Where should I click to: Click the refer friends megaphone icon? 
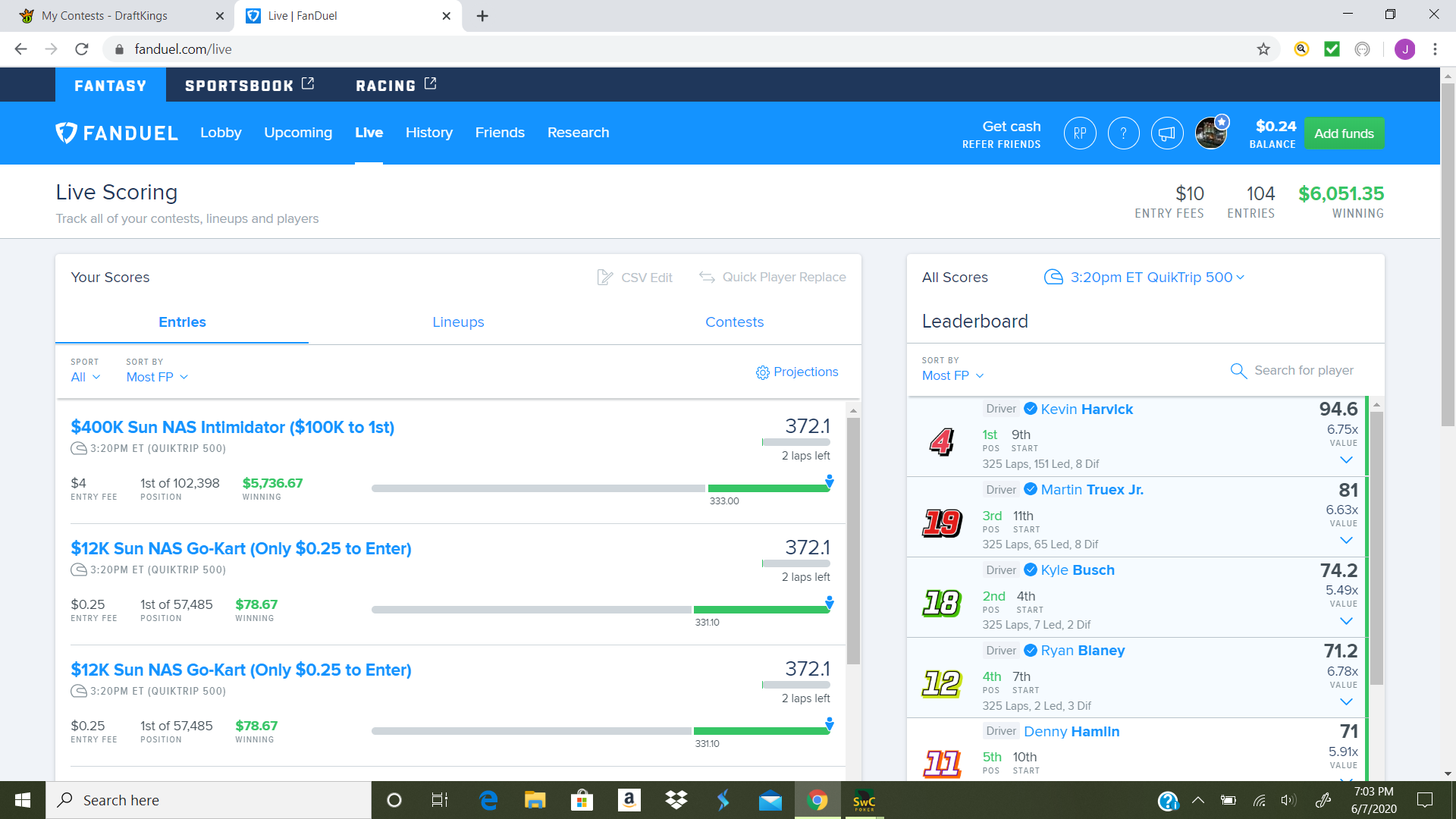(1165, 133)
